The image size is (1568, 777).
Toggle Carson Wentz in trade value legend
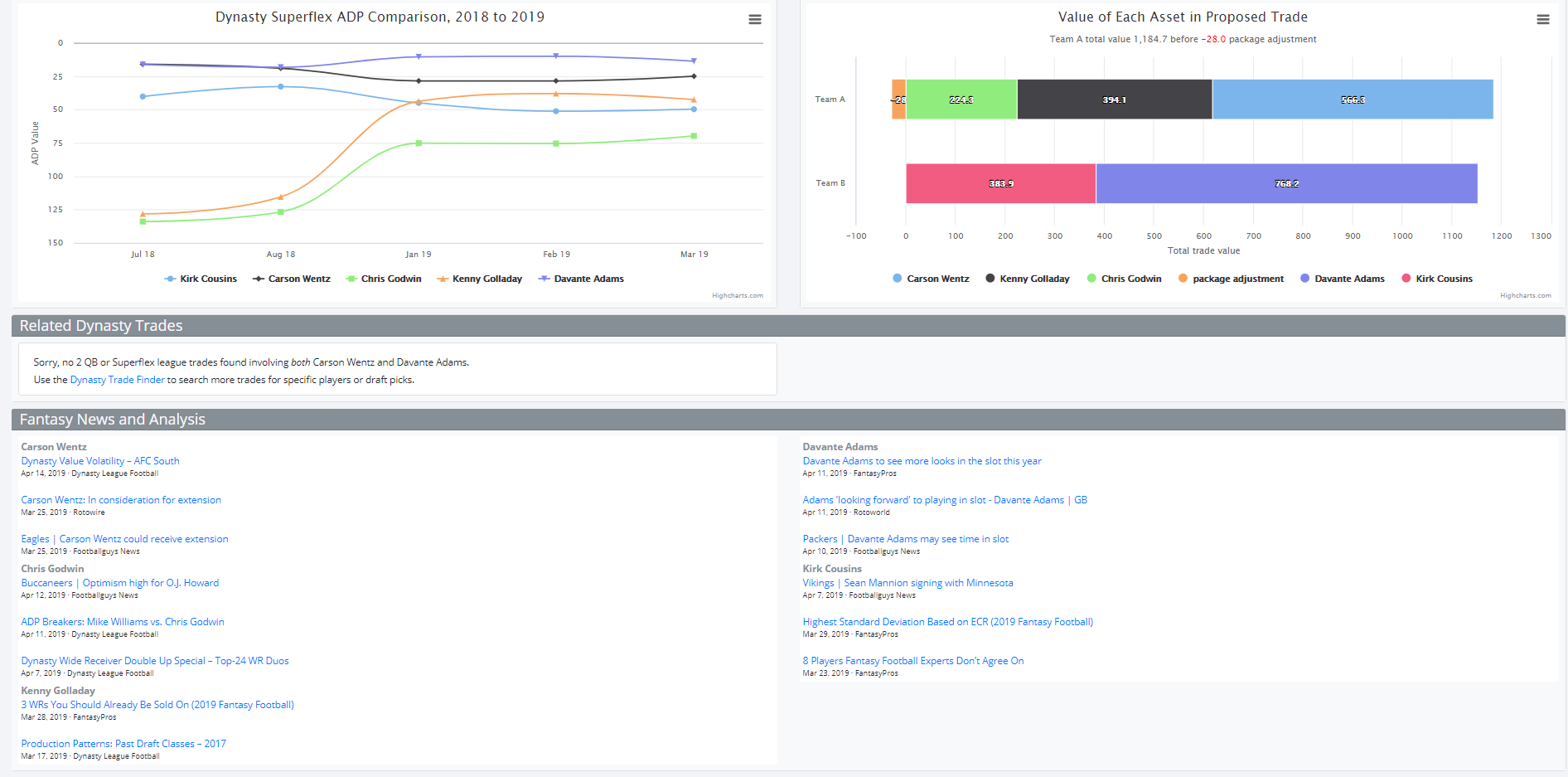pos(931,279)
